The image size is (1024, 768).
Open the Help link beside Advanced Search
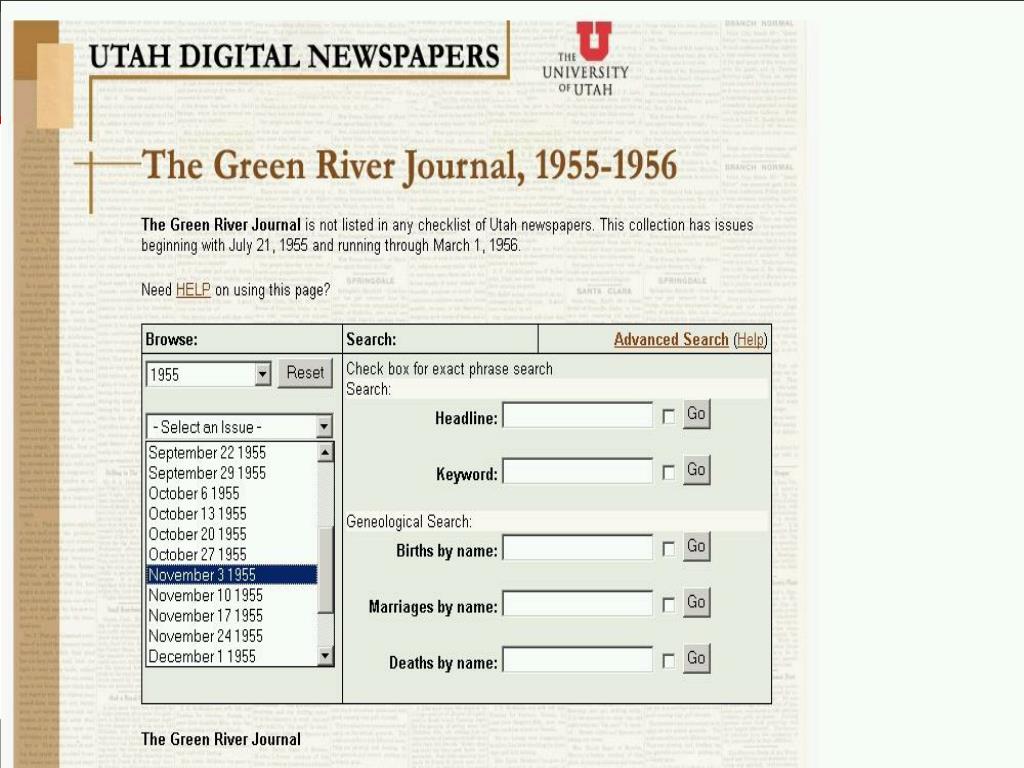click(x=750, y=340)
